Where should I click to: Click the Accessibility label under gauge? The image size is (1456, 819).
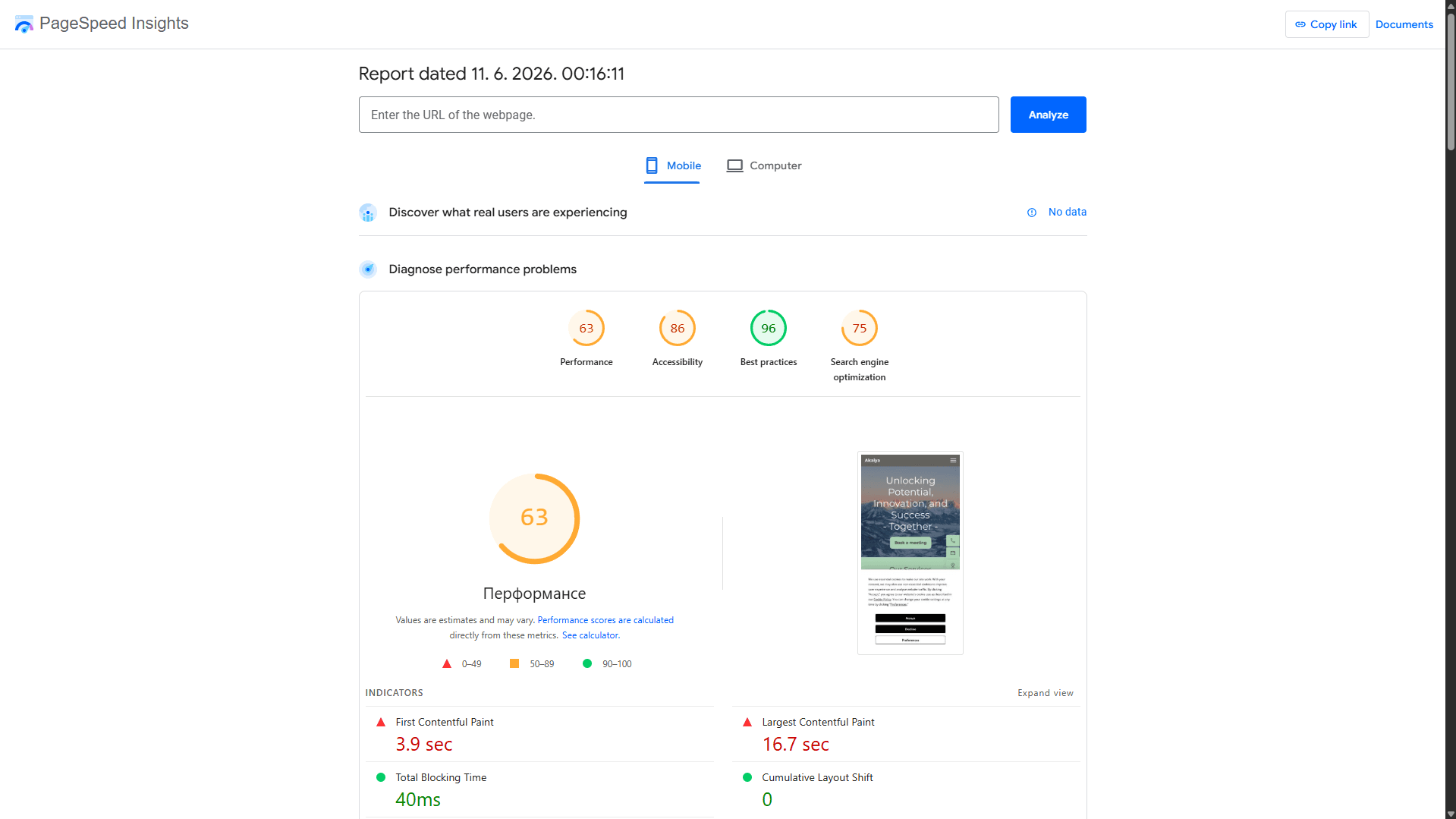pos(678,362)
